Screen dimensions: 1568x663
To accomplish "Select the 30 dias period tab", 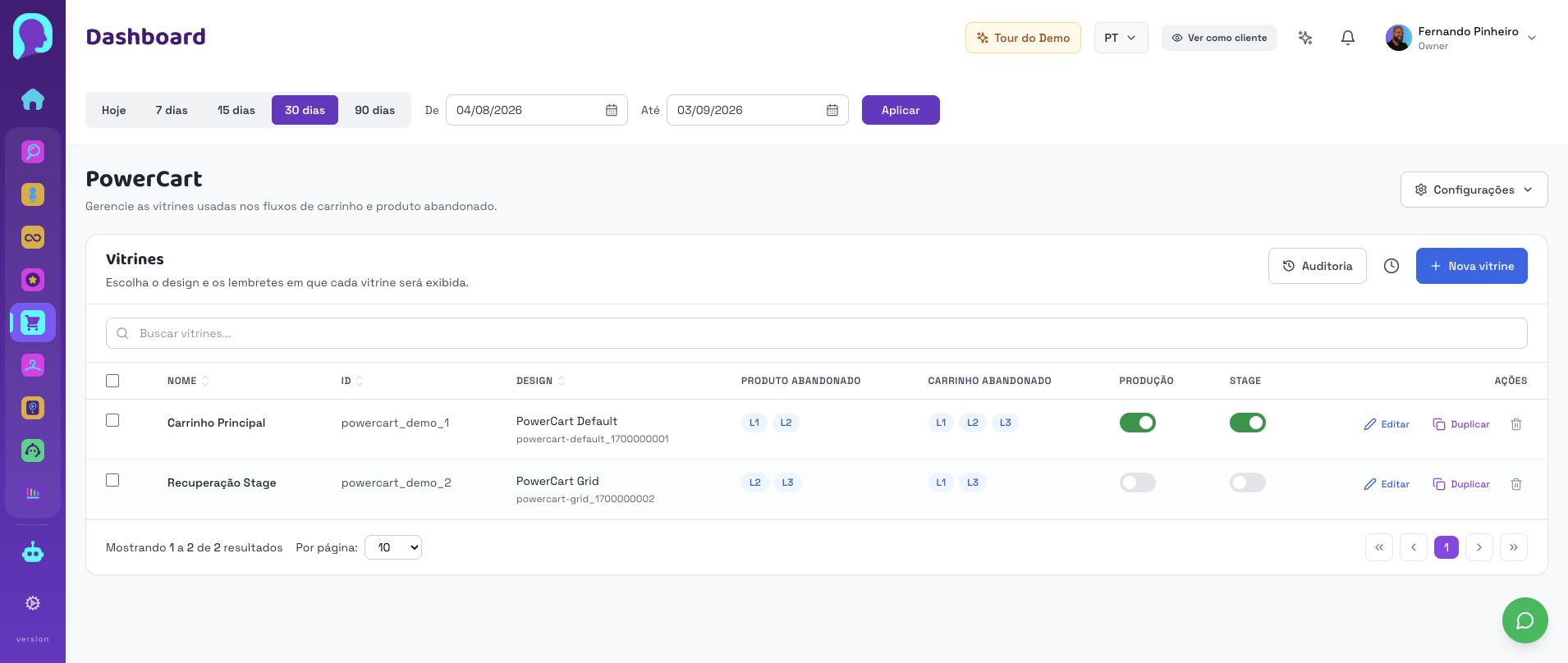I will point(305,110).
